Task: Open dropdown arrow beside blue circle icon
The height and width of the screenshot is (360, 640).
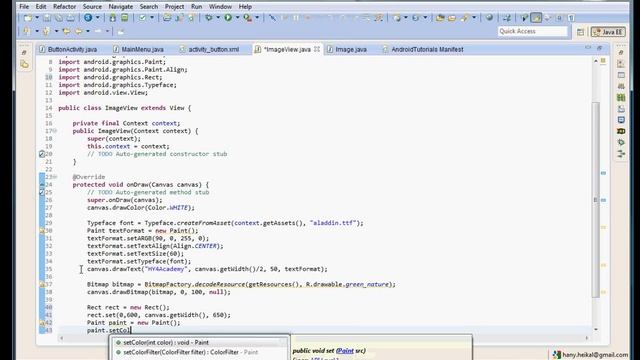Action: (98, 18)
